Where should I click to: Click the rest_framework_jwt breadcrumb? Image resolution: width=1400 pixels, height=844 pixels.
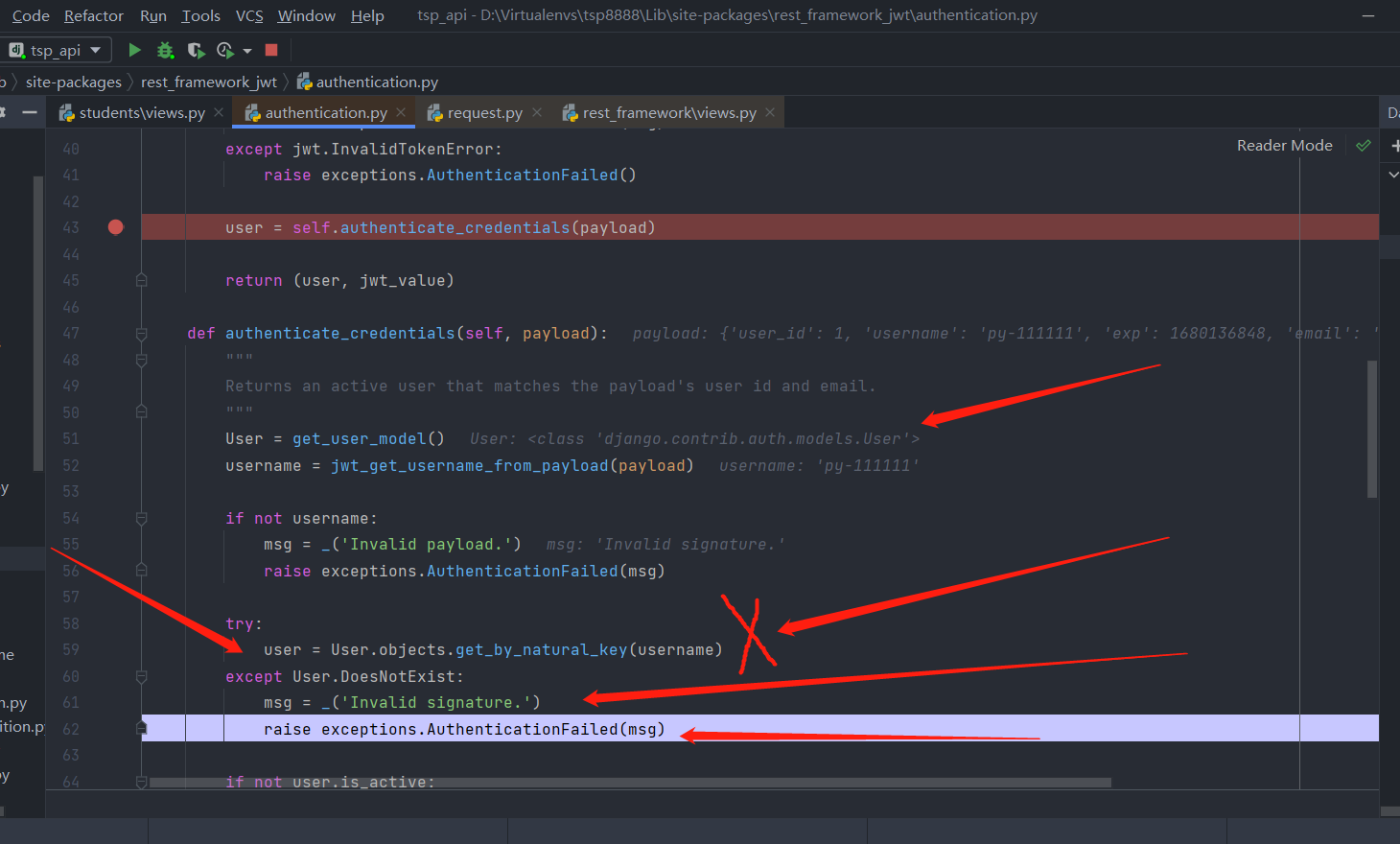209,82
